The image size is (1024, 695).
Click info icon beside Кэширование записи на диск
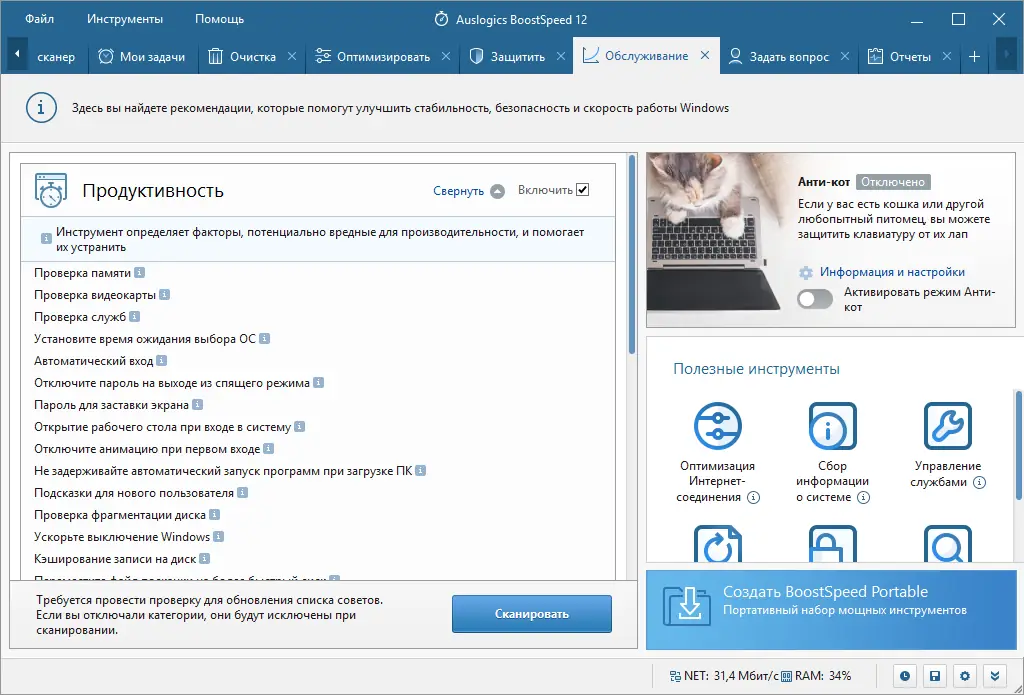(x=204, y=558)
